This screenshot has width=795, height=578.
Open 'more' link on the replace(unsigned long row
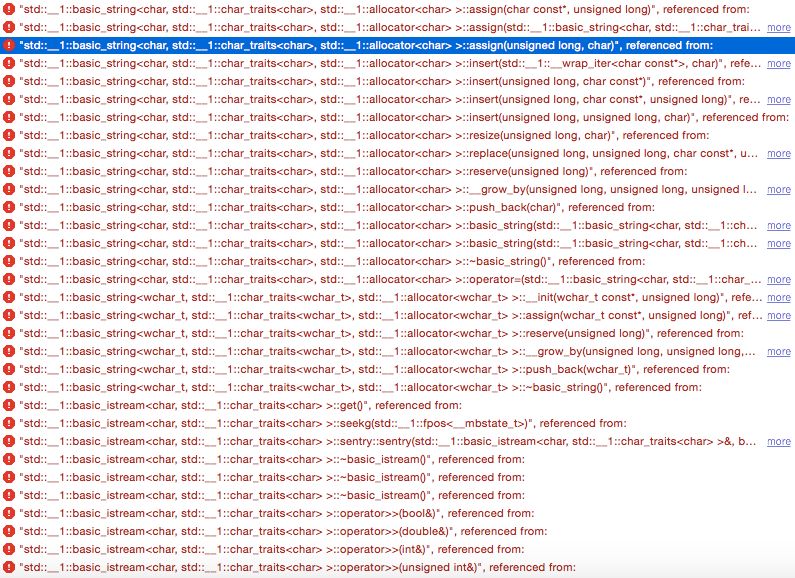point(779,153)
